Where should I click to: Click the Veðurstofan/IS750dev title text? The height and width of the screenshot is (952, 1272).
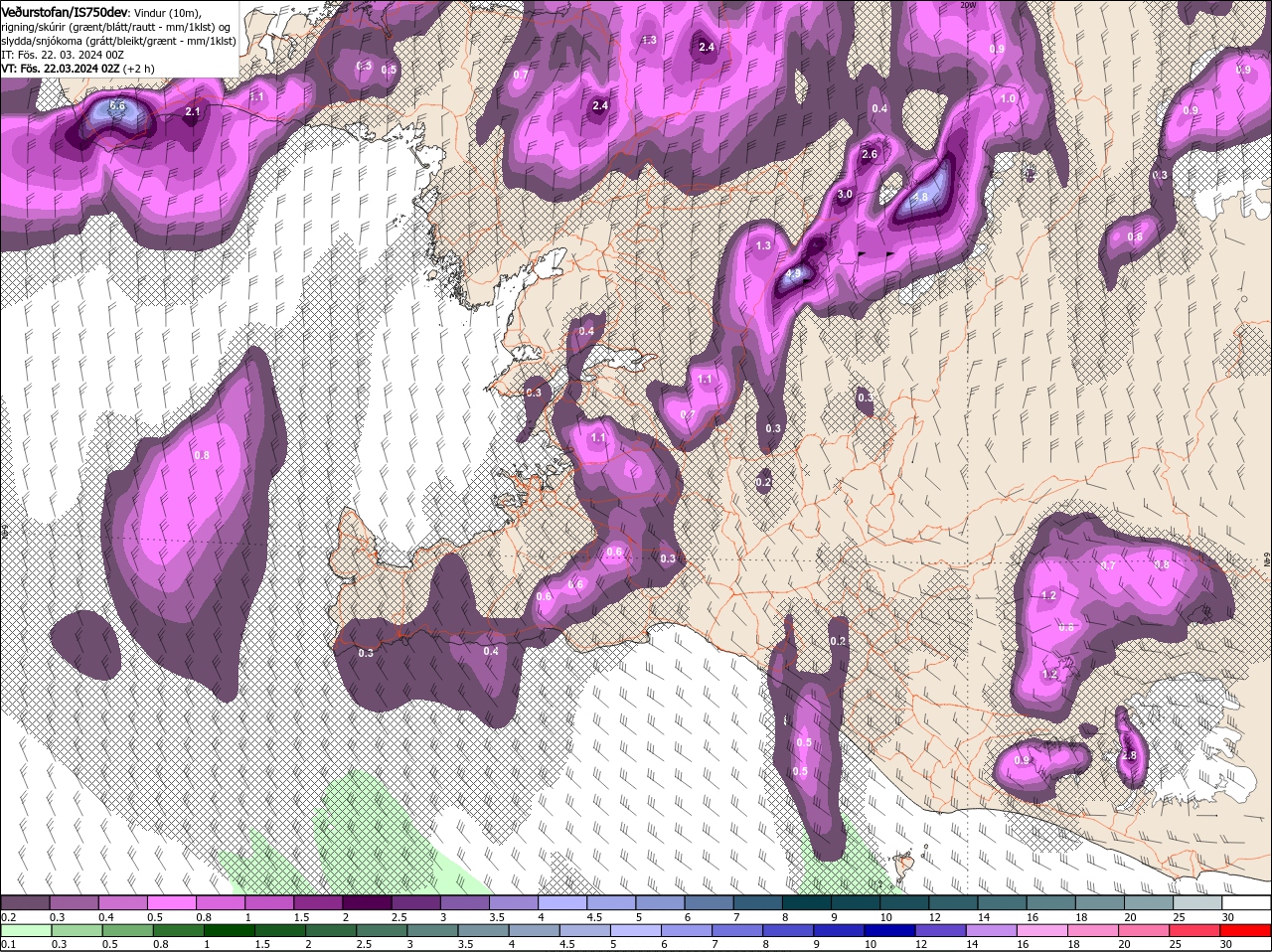65,11
